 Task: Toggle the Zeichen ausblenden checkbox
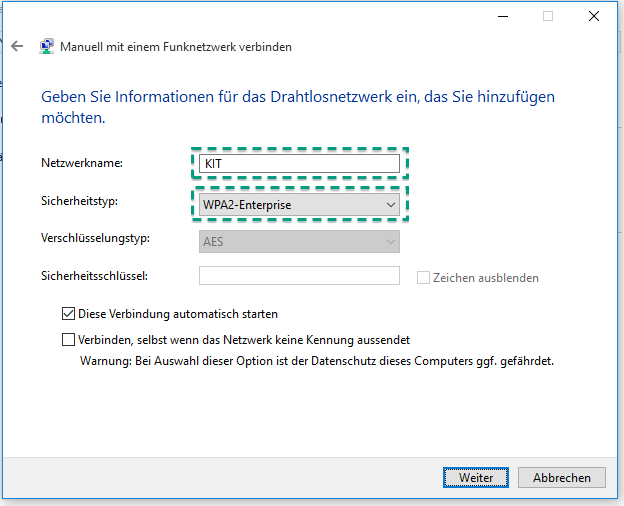[423, 277]
